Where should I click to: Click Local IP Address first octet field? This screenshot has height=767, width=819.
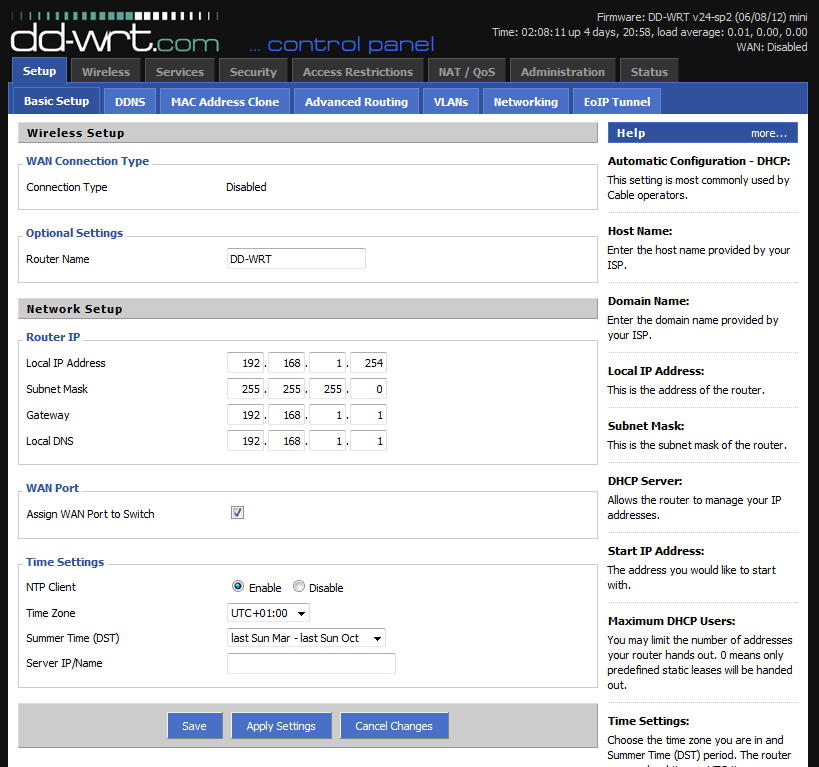pos(245,363)
